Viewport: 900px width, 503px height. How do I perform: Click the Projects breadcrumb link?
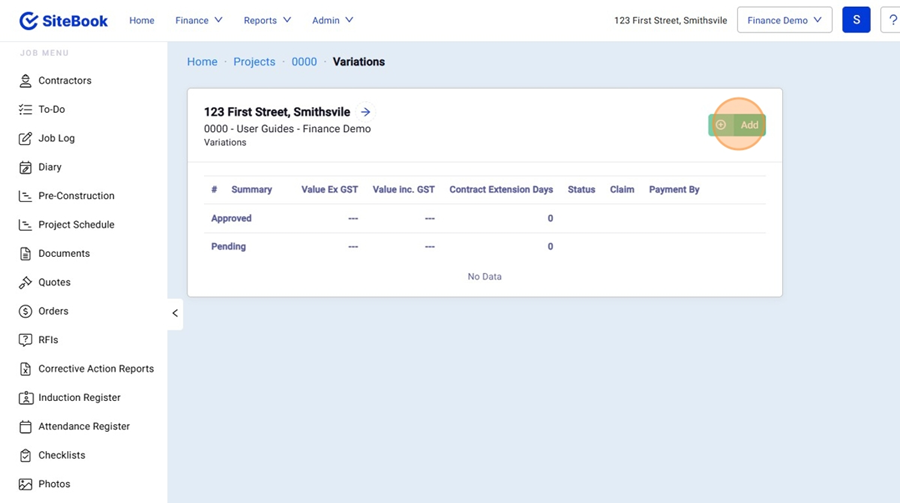[x=254, y=62]
